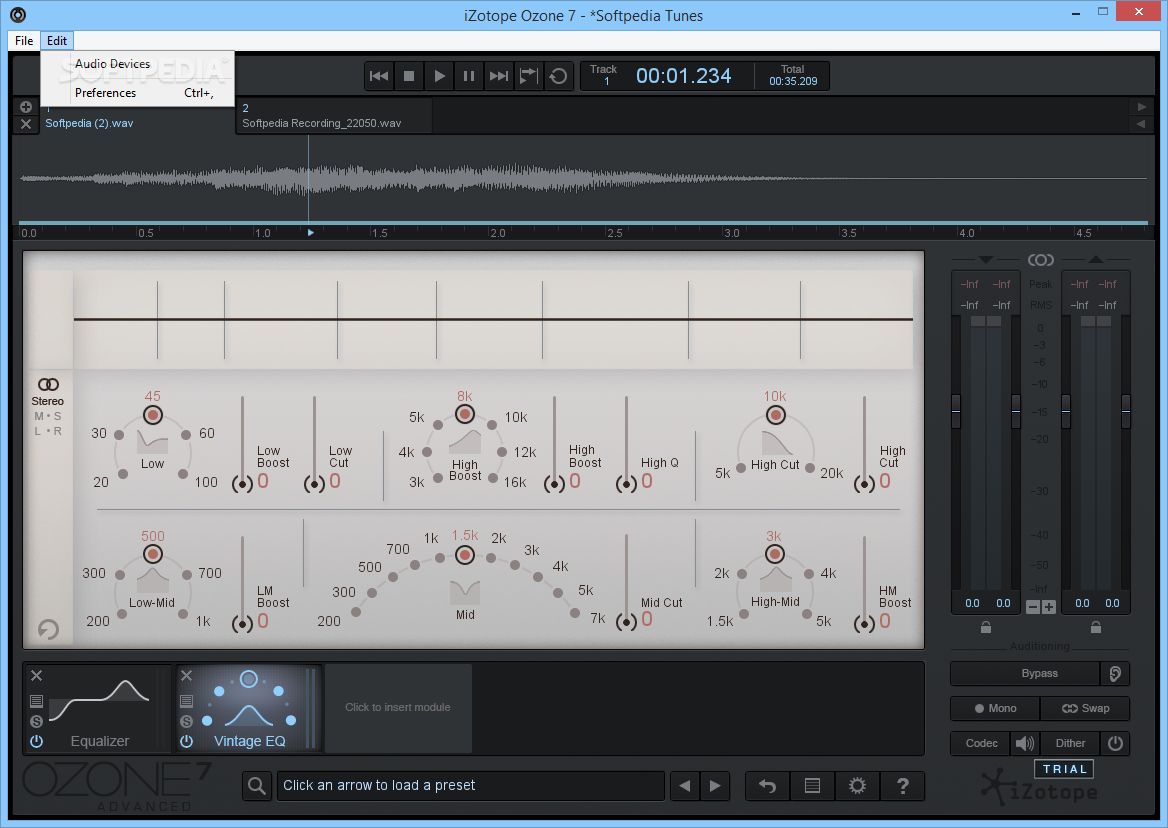Click the Codec button
This screenshot has width=1168, height=828.
[x=981, y=743]
